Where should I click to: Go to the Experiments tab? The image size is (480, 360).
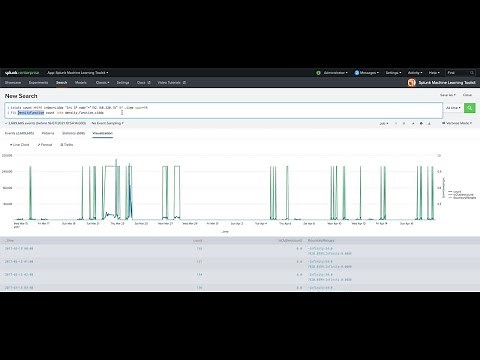tap(38, 83)
